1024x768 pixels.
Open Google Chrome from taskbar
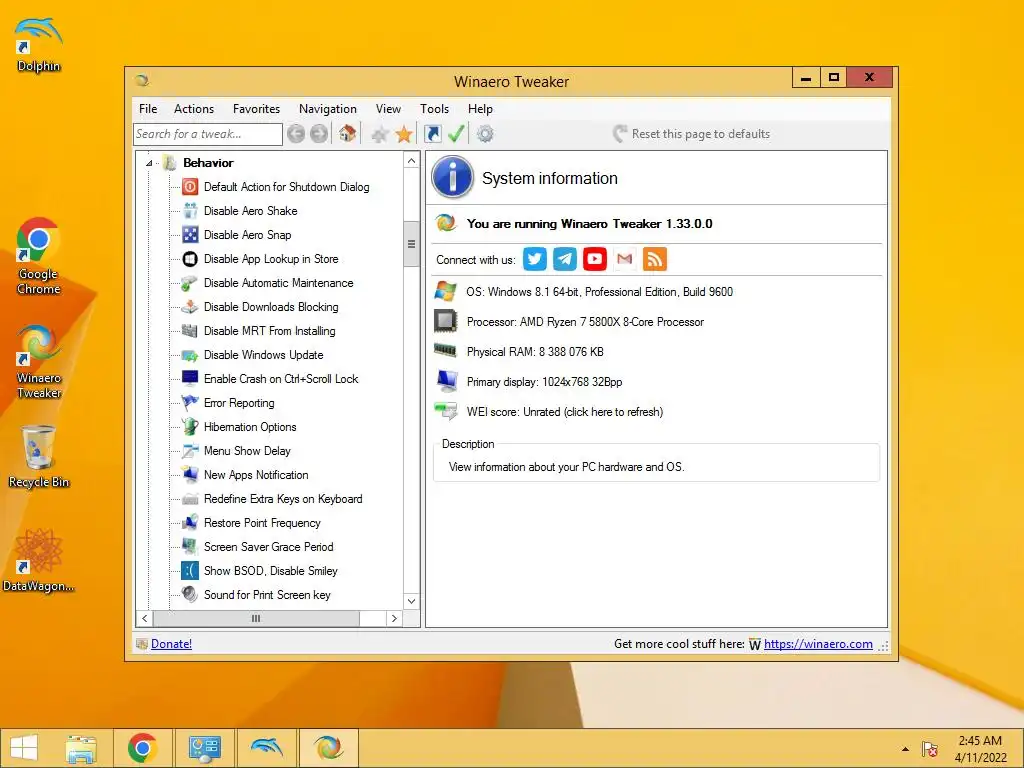(x=142, y=748)
